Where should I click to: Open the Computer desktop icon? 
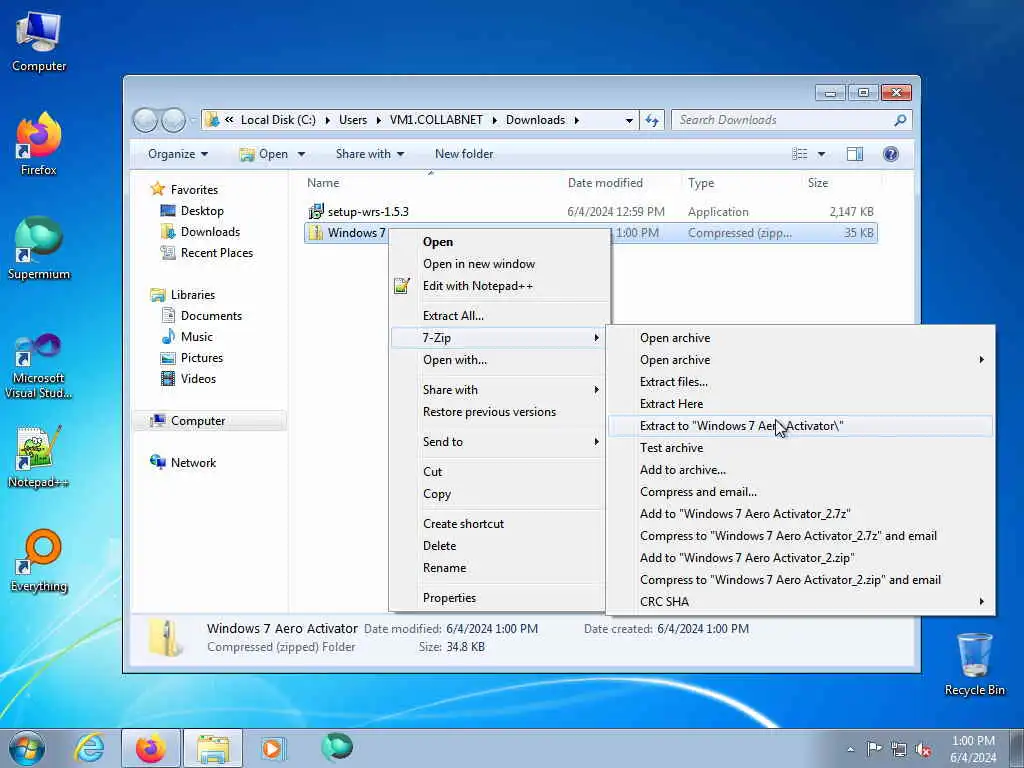click(39, 40)
